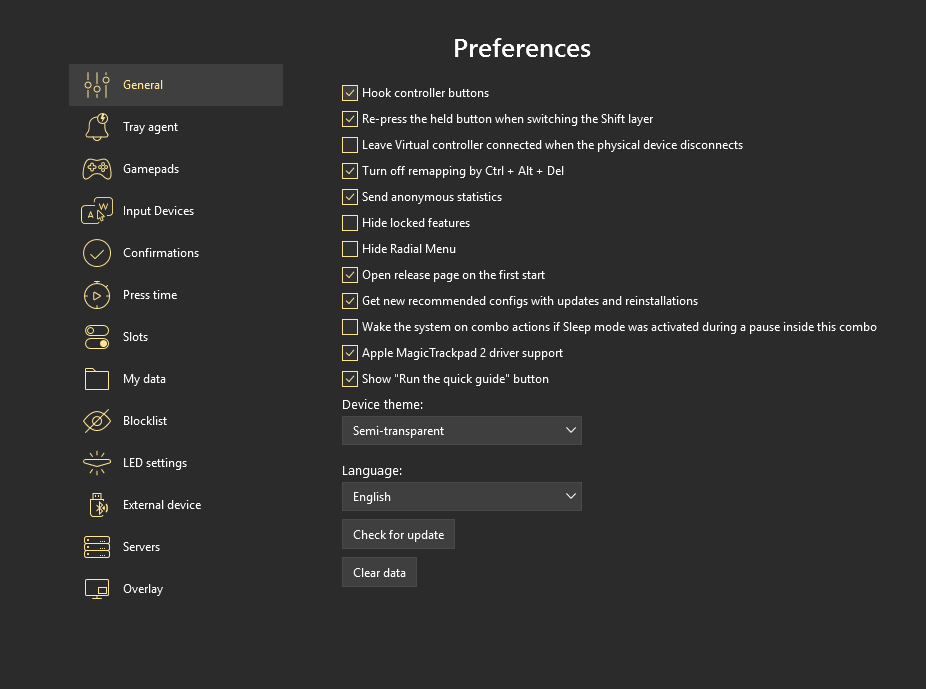The height and width of the screenshot is (689, 926).
Task: Enable Hide Radial Menu checkbox
Action: point(350,249)
